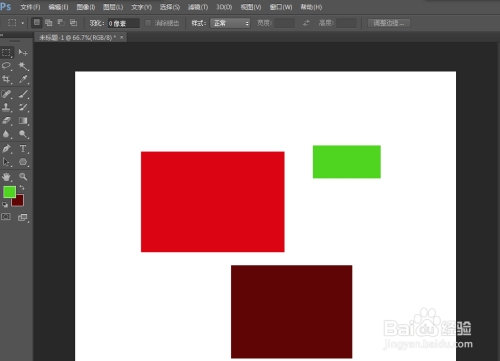The image size is (500, 361).
Task: Click the bright red rectangle on canvas
Action: tap(213, 202)
